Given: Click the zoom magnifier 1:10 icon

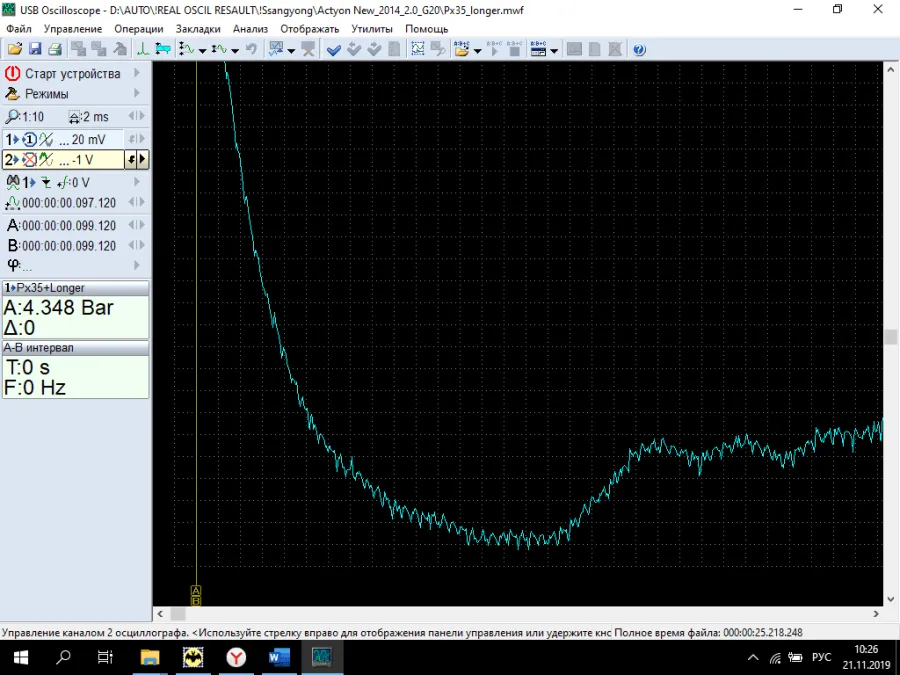Looking at the screenshot, I should 13,117.
